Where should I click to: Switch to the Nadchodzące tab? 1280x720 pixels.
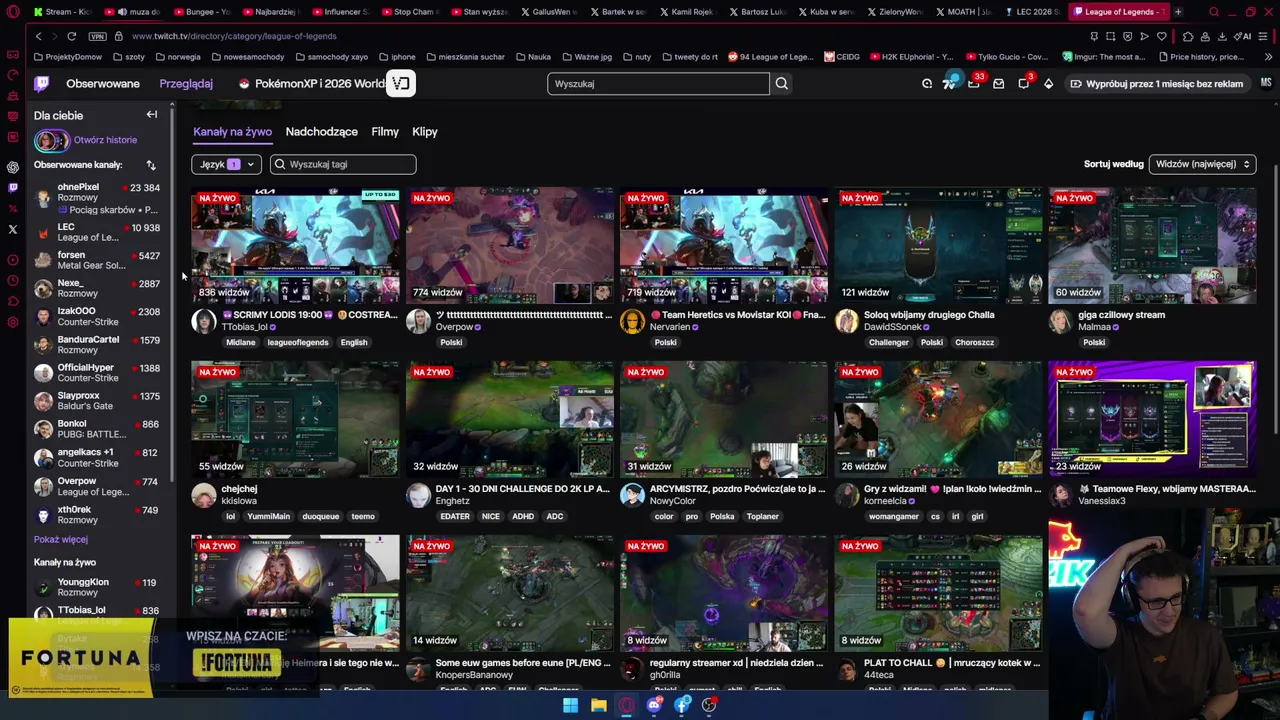pos(321,132)
